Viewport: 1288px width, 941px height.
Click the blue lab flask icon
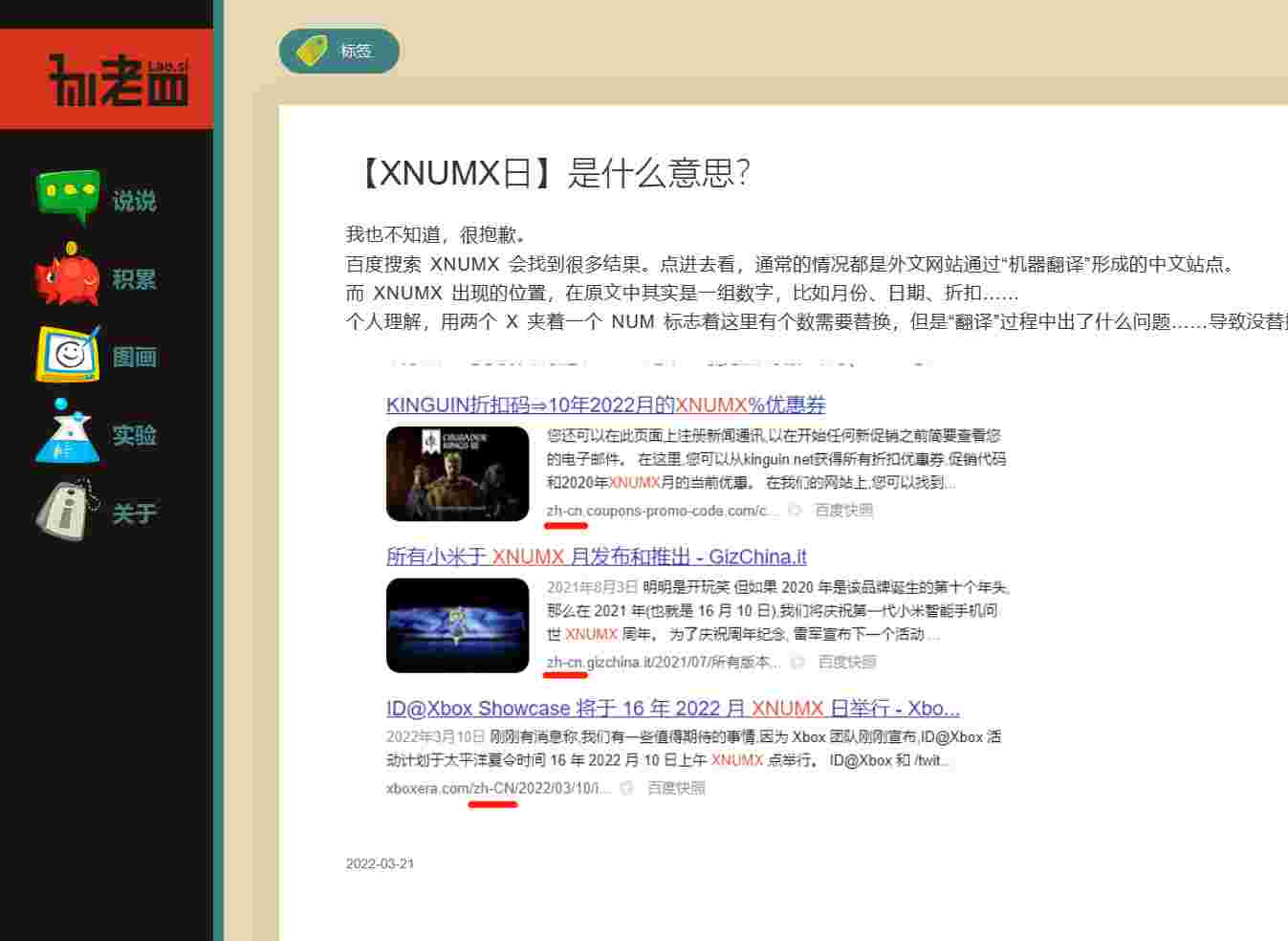click(68, 432)
